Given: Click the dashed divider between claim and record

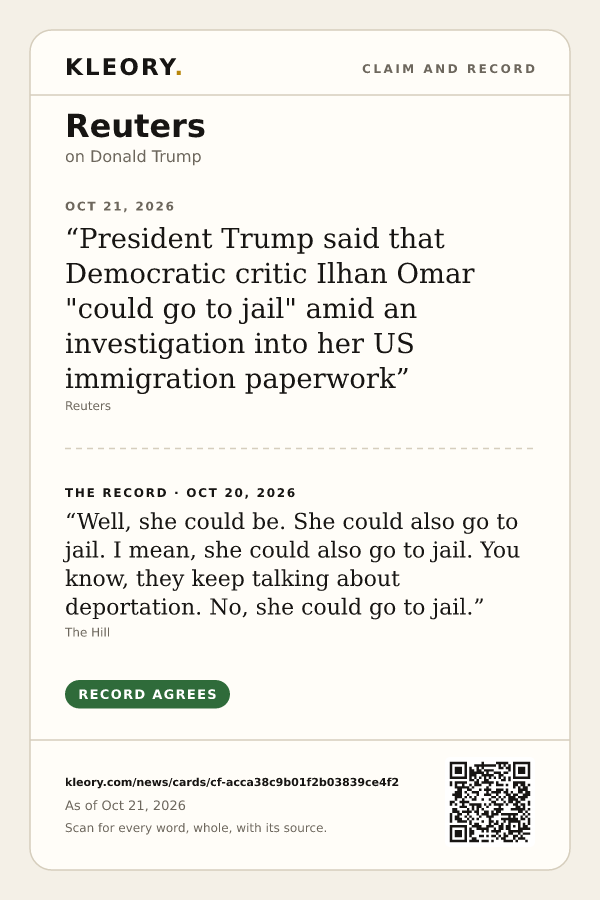Looking at the screenshot, I should click(299, 448).
